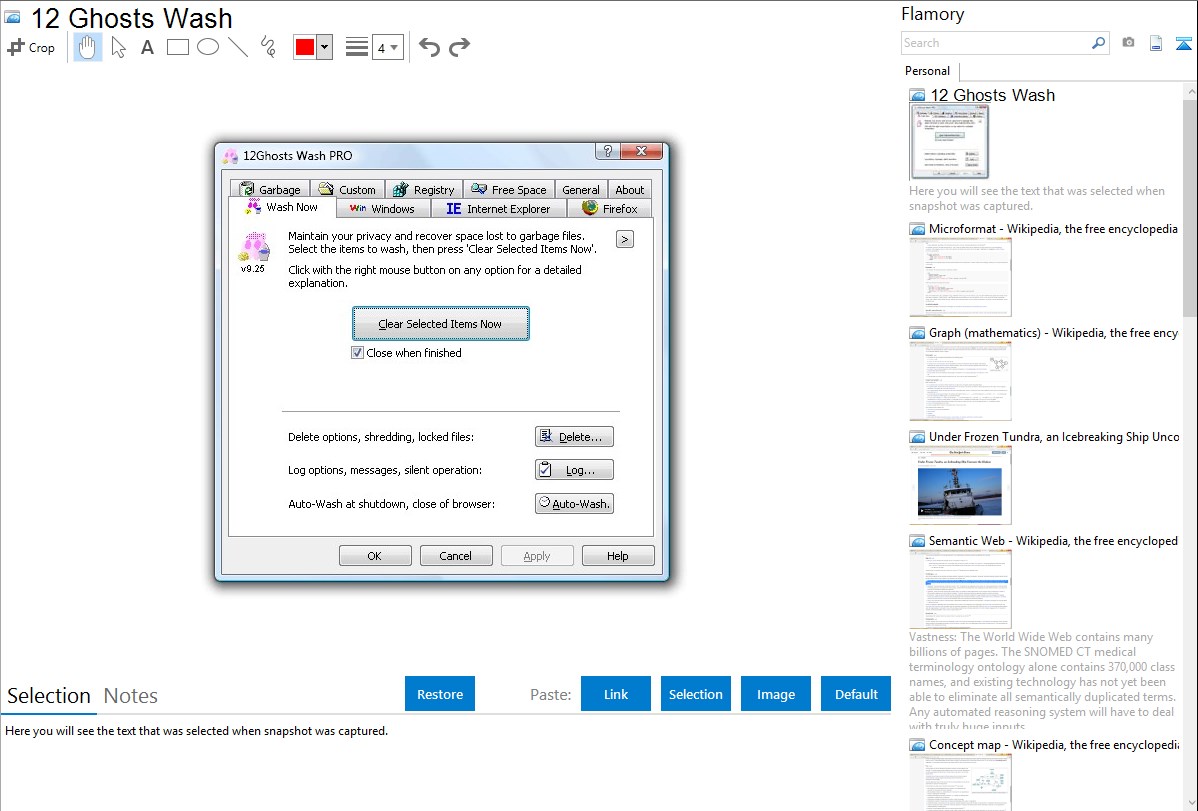Open the Under Frozen Tundra snapshot thumbnail
This screenshot has width=1198, height=811.
[960, 485]
